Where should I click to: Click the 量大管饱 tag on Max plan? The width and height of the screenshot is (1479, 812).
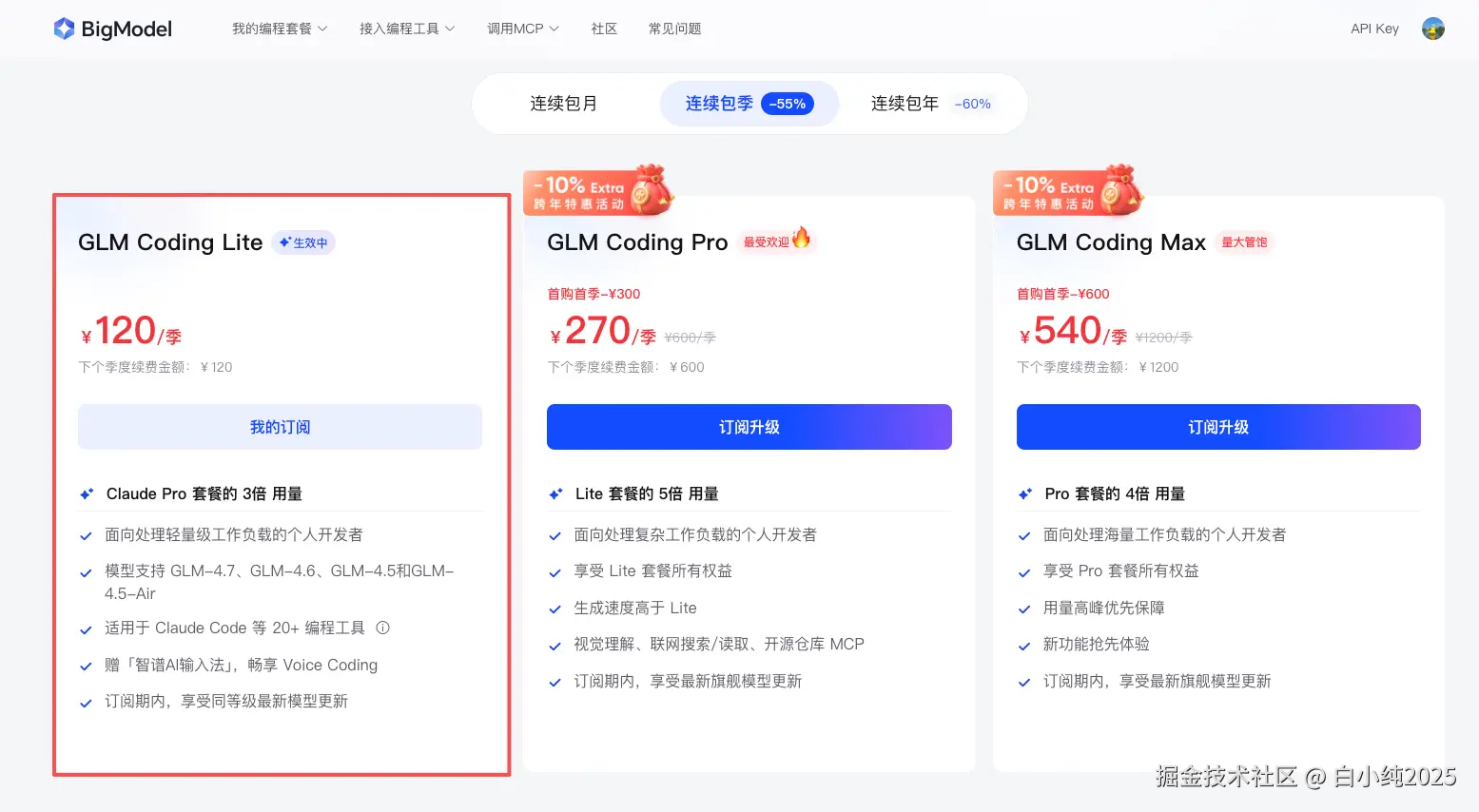pyautogui.click(x=1244, y=242)
